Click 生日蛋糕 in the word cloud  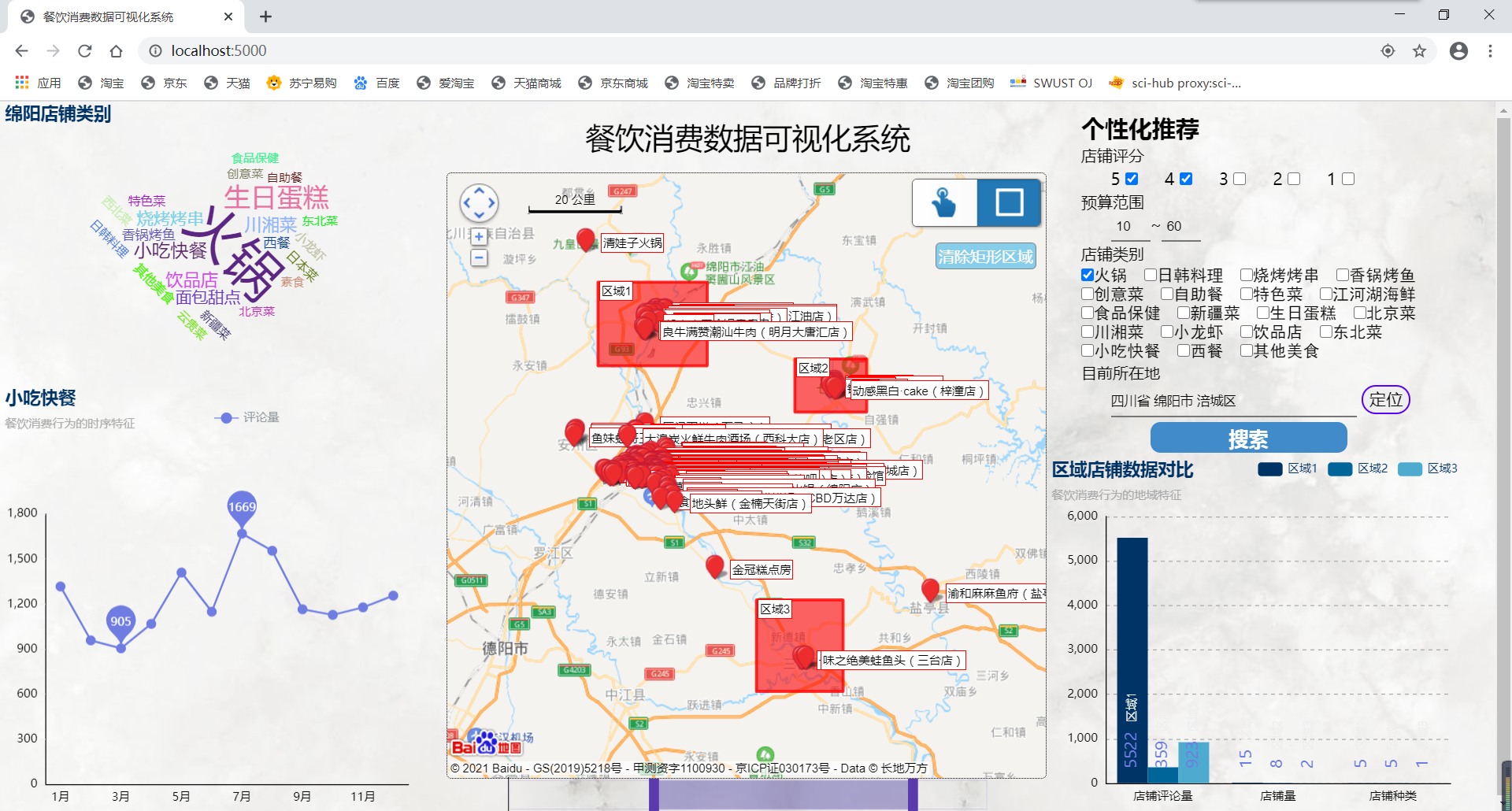tap(276, 197)
